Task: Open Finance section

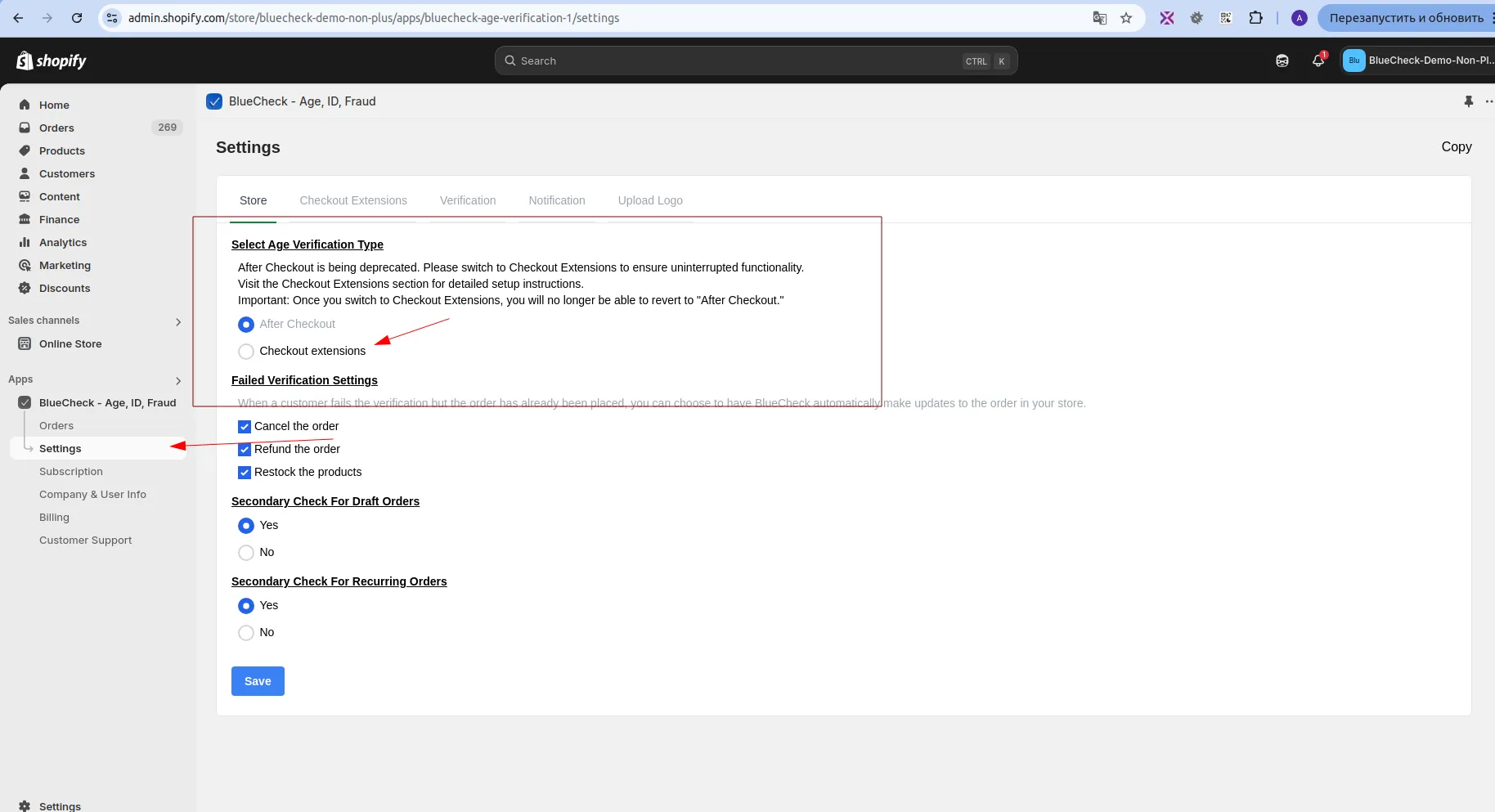Action: click(x=60, y=219)
